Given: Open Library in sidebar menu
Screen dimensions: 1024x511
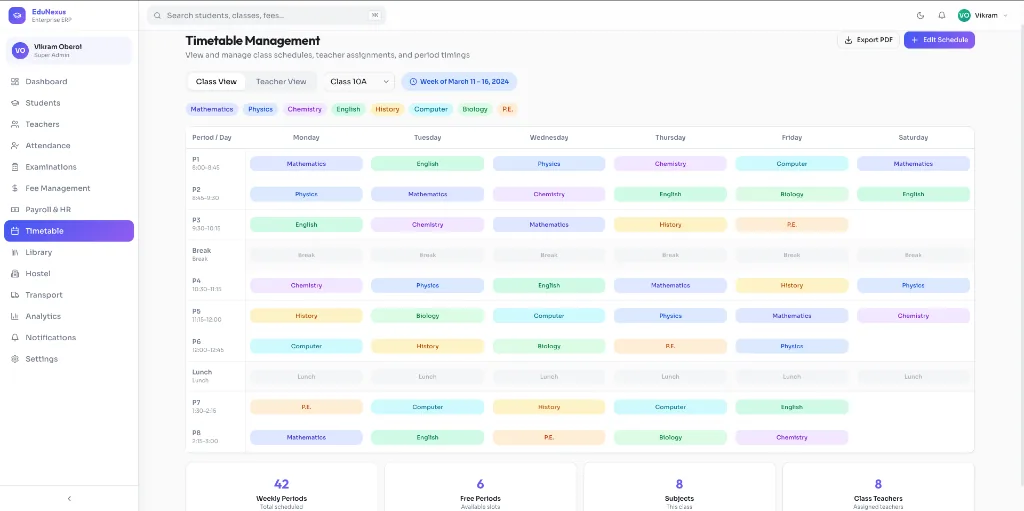Looking at the screenshot, I should click(69, 252).
